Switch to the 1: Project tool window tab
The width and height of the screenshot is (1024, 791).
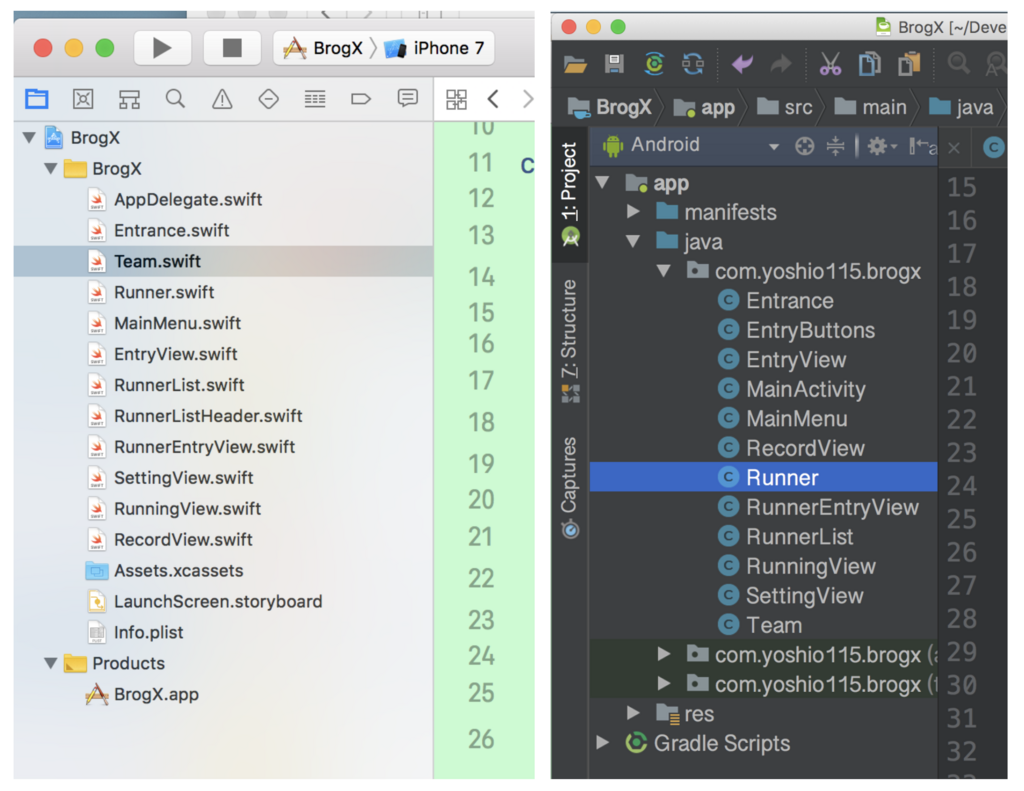click(569, 194)
